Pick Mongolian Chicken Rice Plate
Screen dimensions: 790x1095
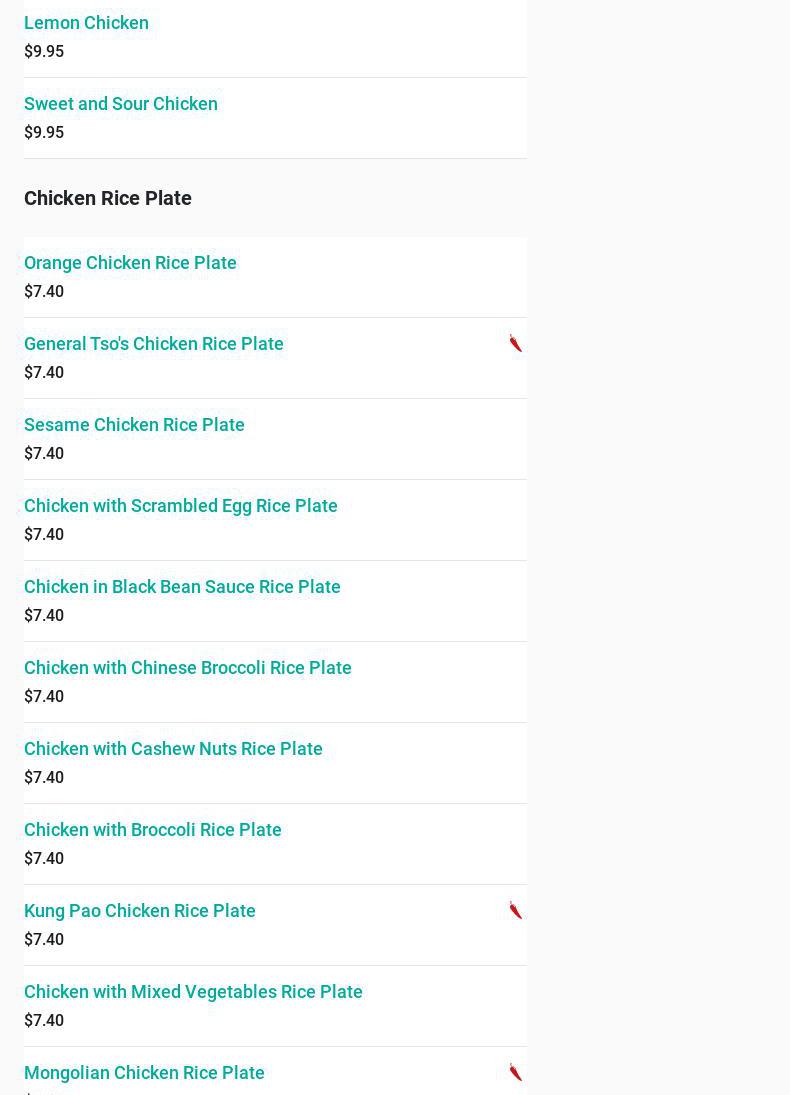[x=144, y=1072]
